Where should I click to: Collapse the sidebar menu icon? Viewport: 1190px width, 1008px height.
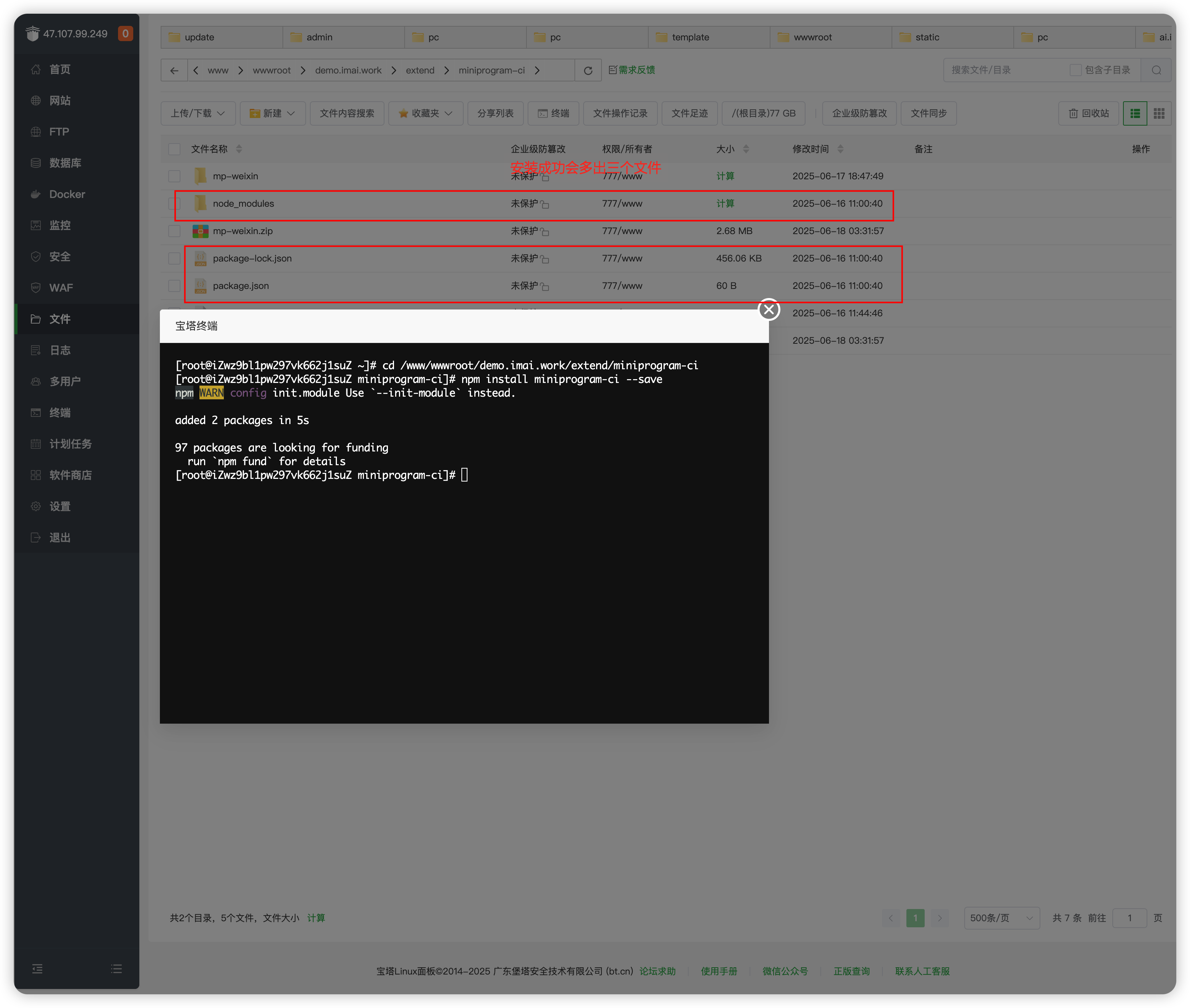(x=37, y=968)
